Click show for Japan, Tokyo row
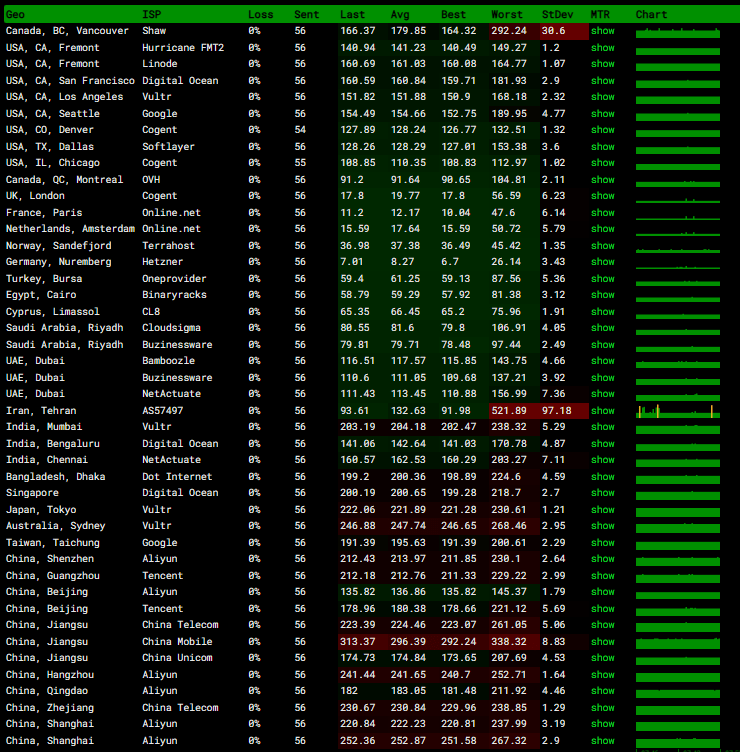The width and height of the screenshot is (740, 752). point(602,510)
